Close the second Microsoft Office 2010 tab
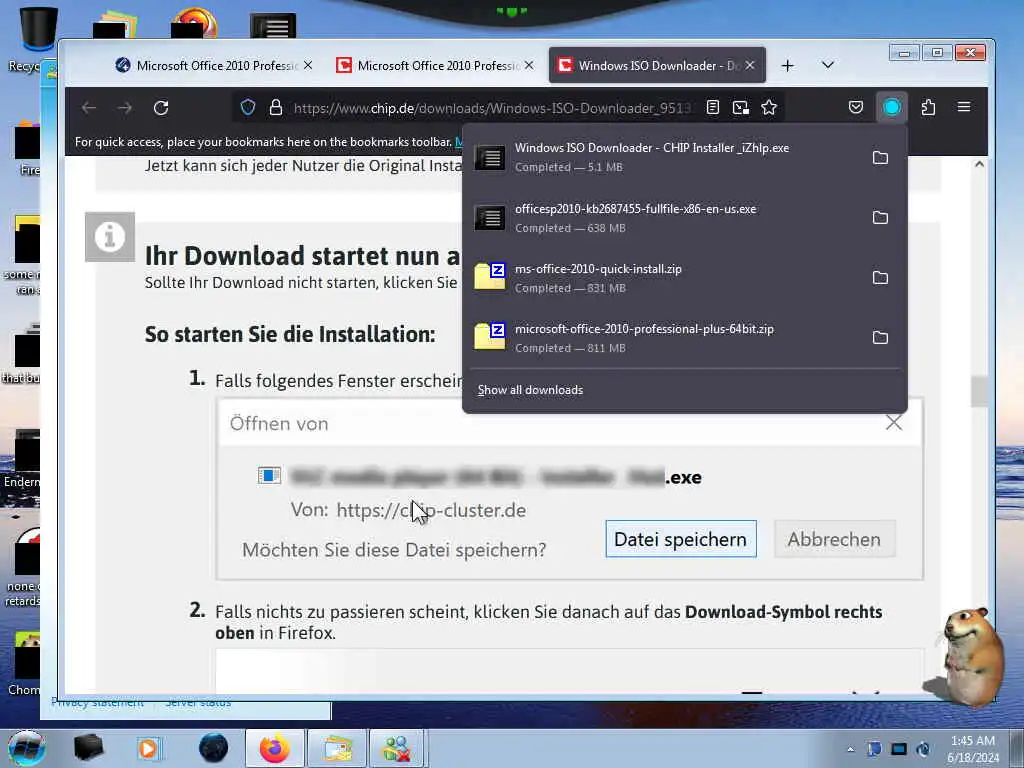 529,65
